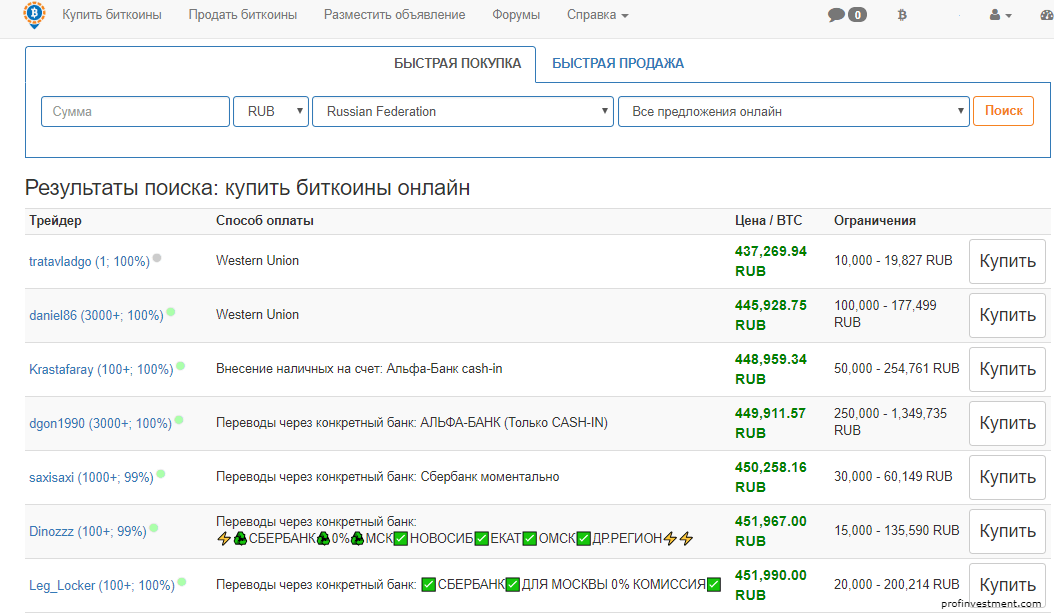The image size is (1054, 613).
Task: Click the Ограничения column header
Action: click(x=875, y=220)
